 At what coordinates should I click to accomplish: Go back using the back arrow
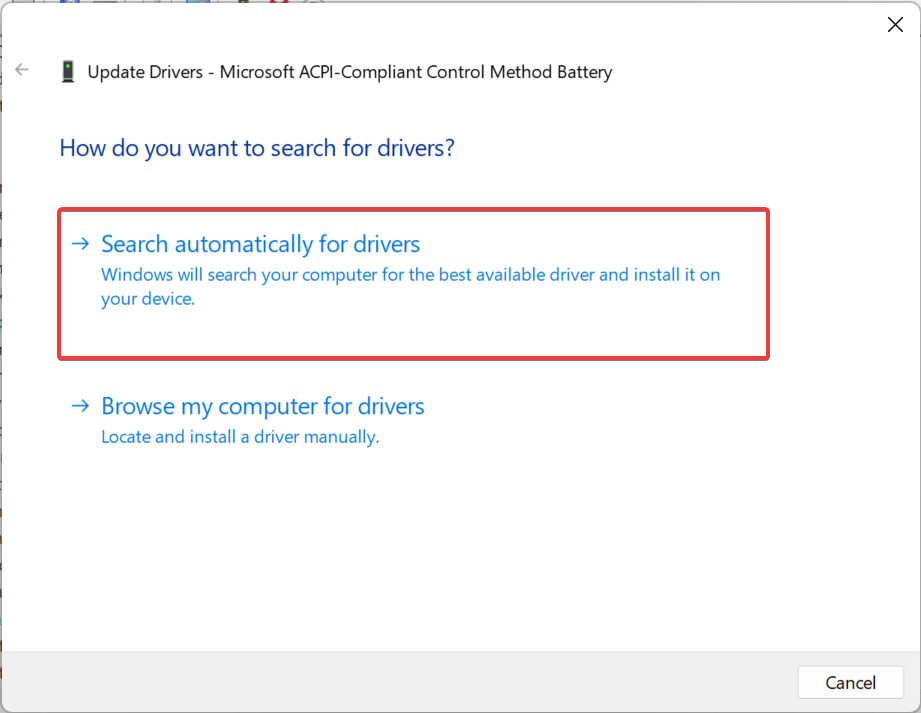pos(22,70)
